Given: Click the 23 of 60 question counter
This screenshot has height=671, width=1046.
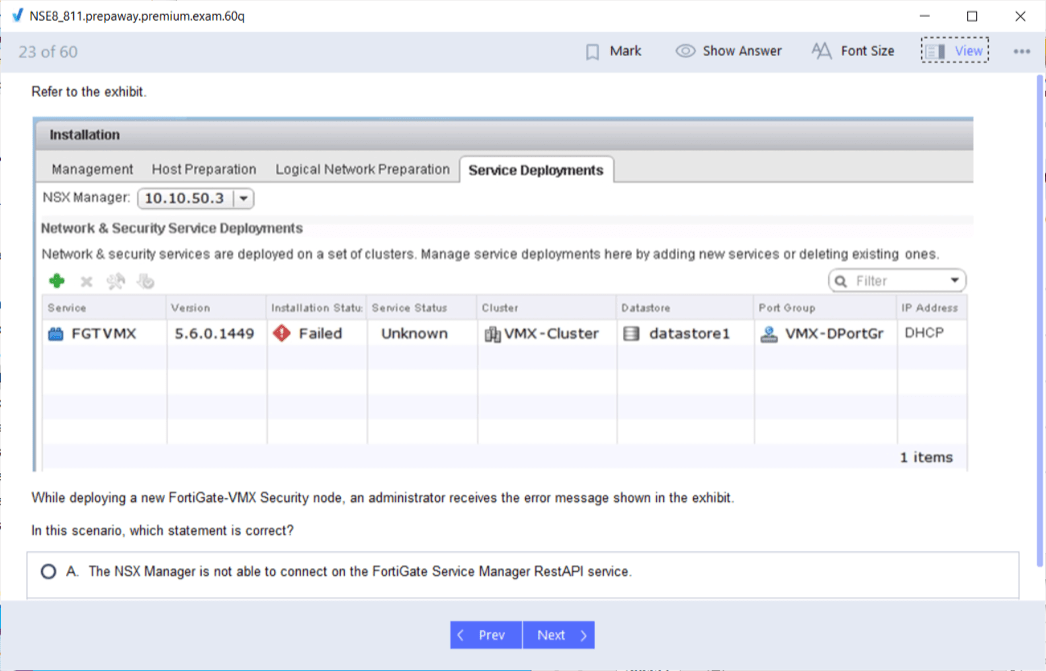Looking at the screenshot, I should coord(48,52).
